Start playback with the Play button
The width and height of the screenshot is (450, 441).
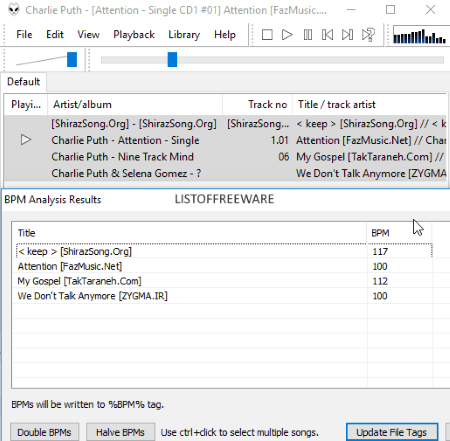287,35
